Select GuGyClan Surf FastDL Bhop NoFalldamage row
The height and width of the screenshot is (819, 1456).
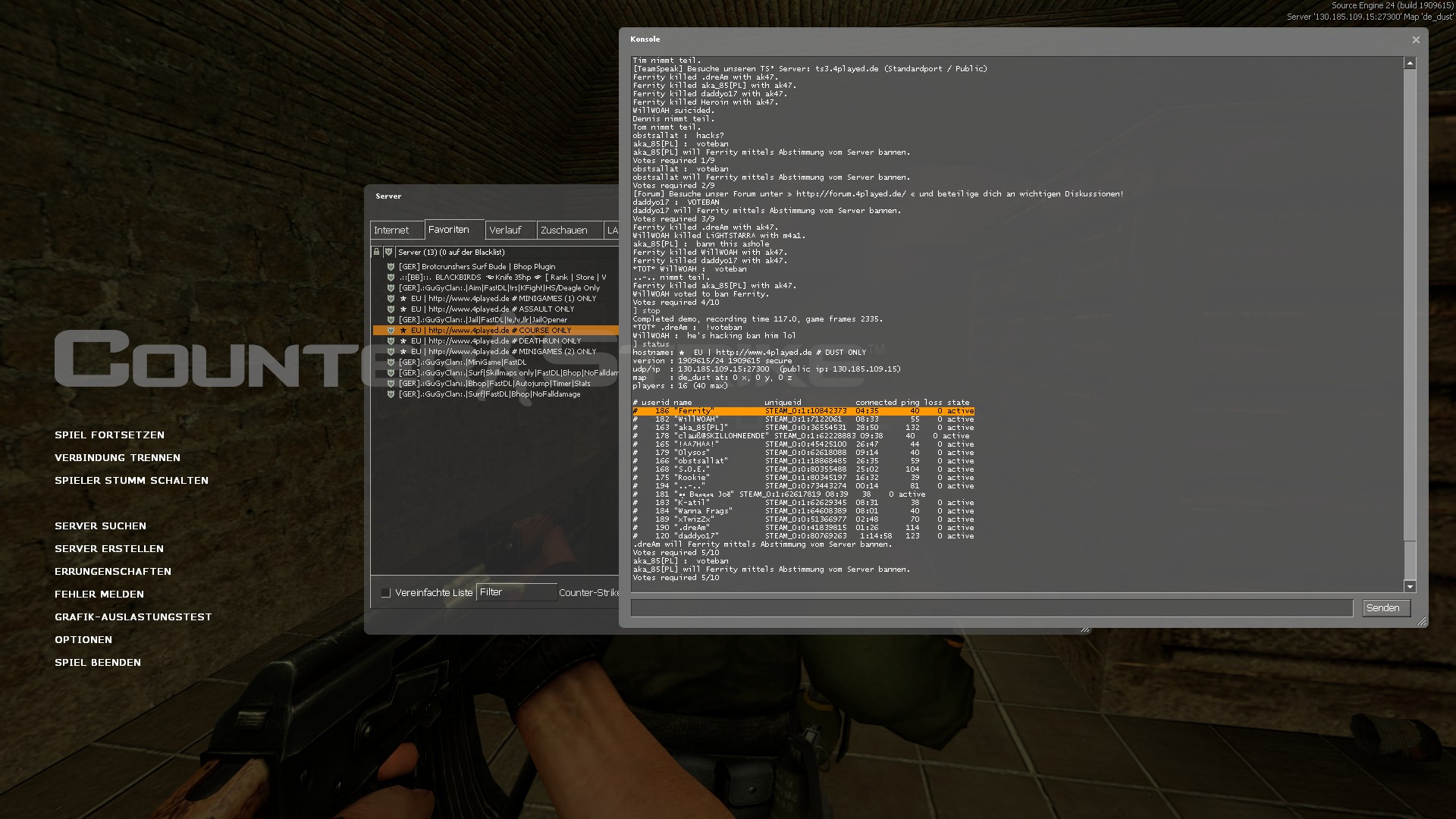click(x=496, y=394)
